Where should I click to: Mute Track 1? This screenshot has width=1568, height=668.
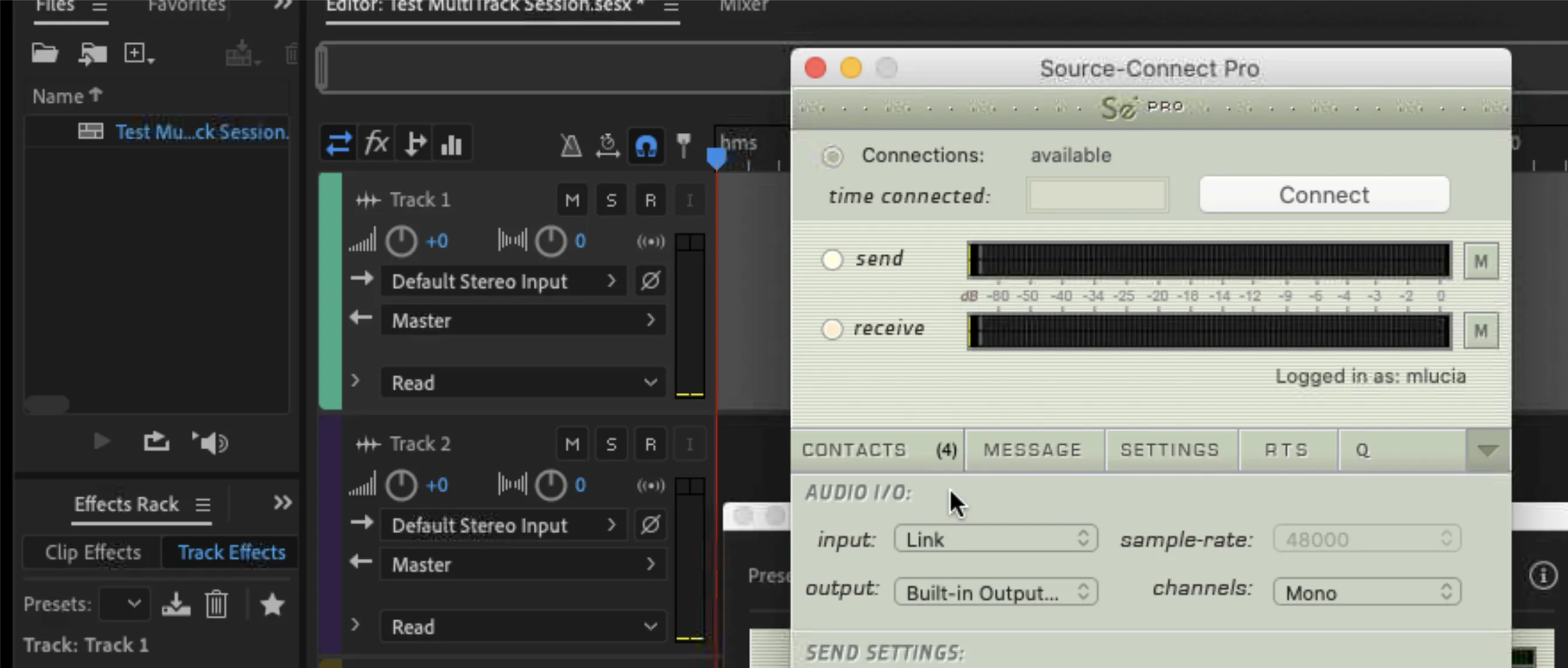(572, 200)
